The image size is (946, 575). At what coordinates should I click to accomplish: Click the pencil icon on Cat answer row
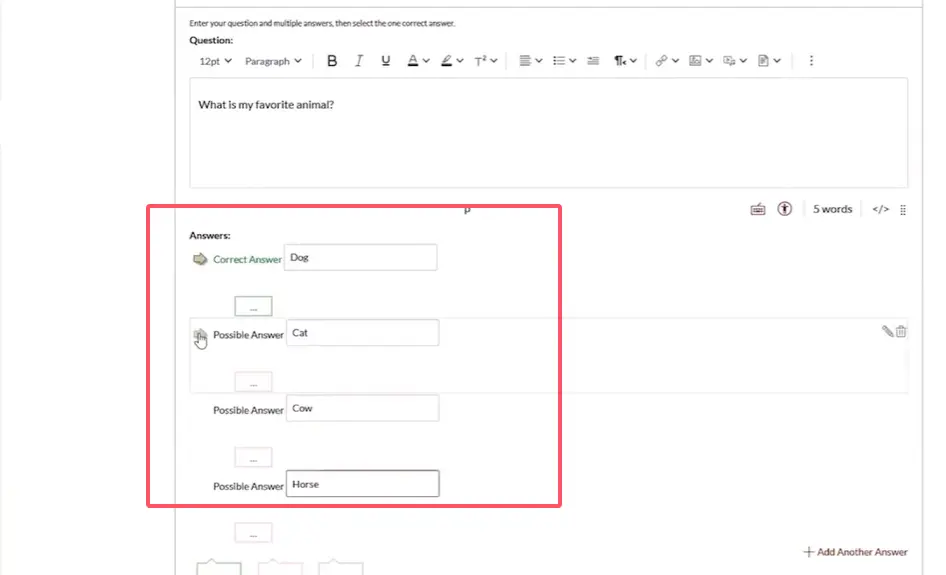(x=887, y=332)
